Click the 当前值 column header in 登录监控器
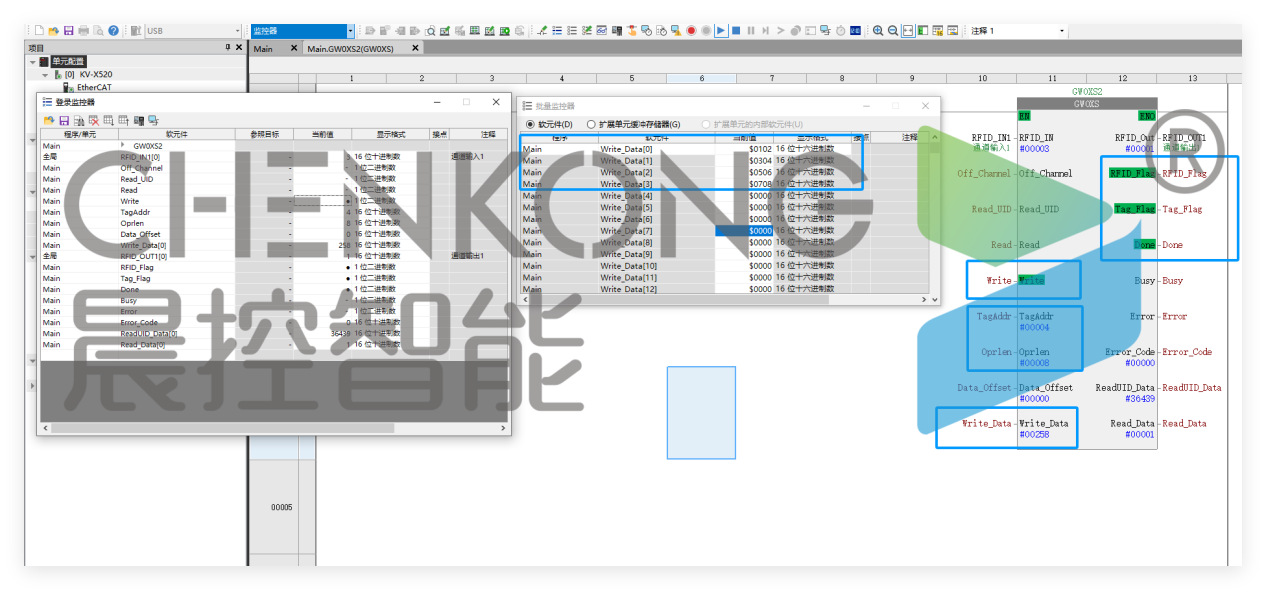The height and width of the screenshot is (590, 1266). point(320,133)
